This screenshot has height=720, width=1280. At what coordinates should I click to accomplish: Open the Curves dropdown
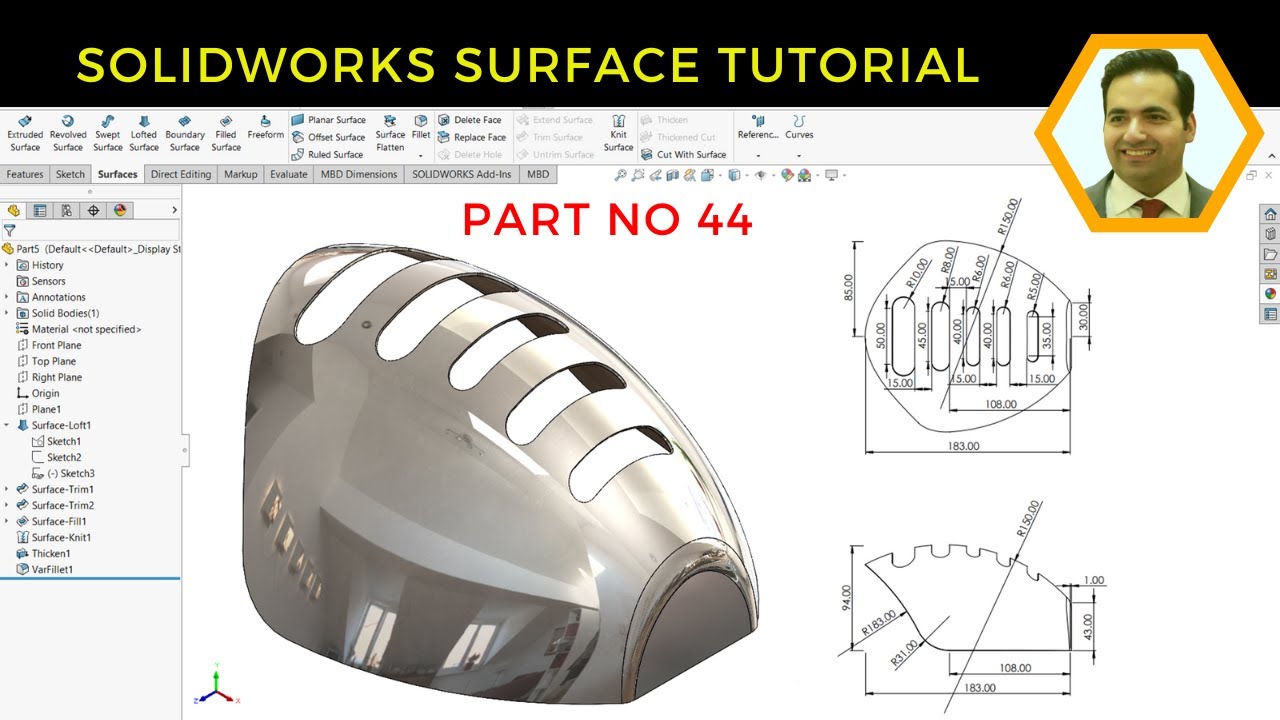[799, 155]
